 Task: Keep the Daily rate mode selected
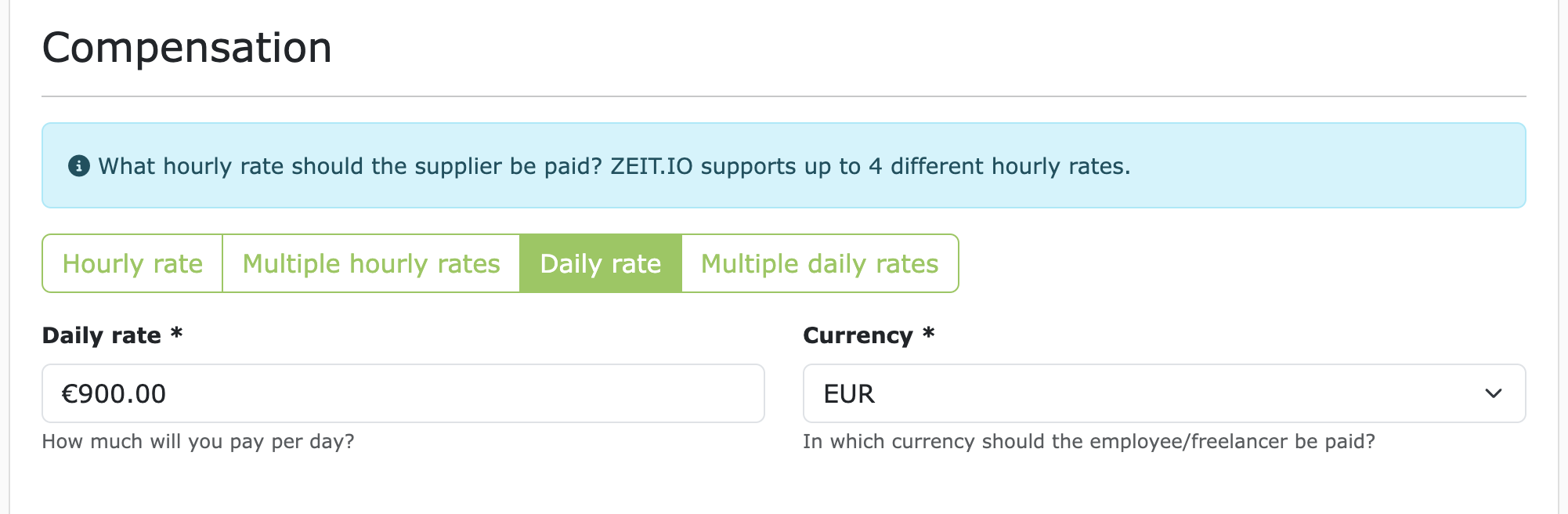[x=601, y=263]
